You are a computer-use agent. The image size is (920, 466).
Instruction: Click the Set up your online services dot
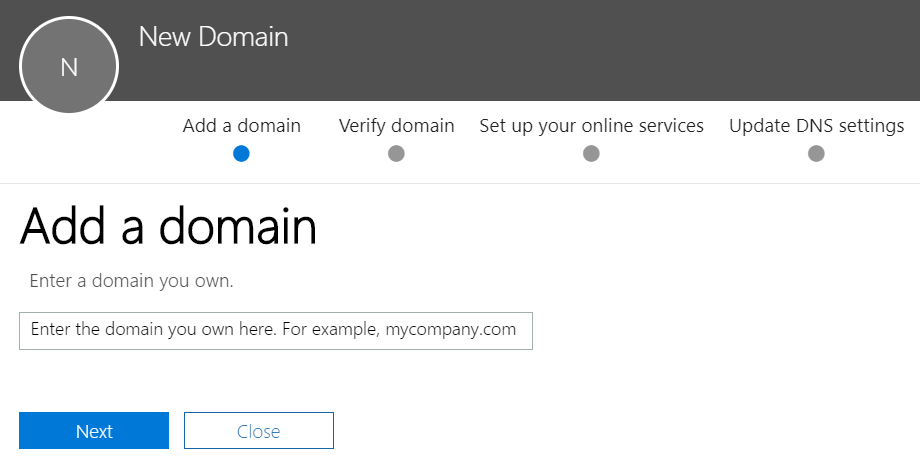(x=591, y=154)
